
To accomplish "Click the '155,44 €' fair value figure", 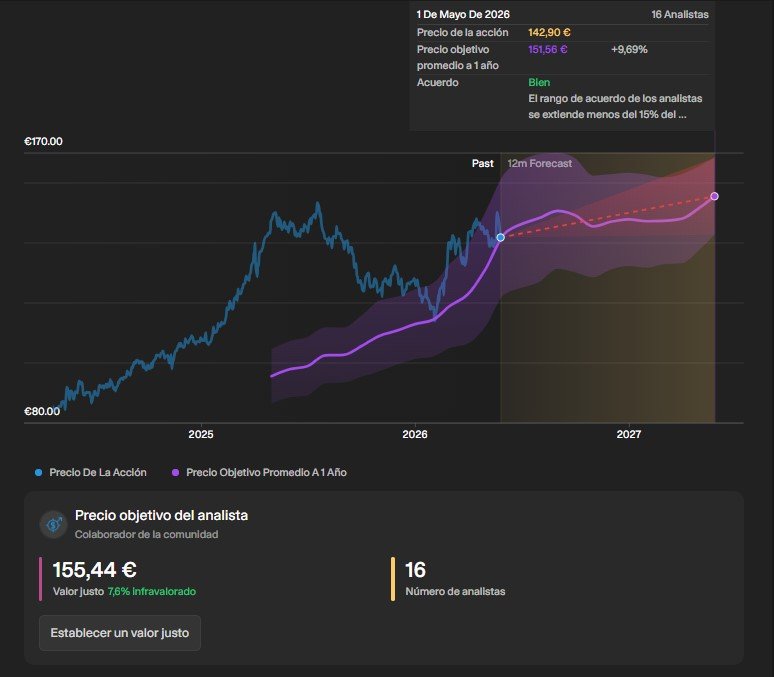I will tap(95, 569).
